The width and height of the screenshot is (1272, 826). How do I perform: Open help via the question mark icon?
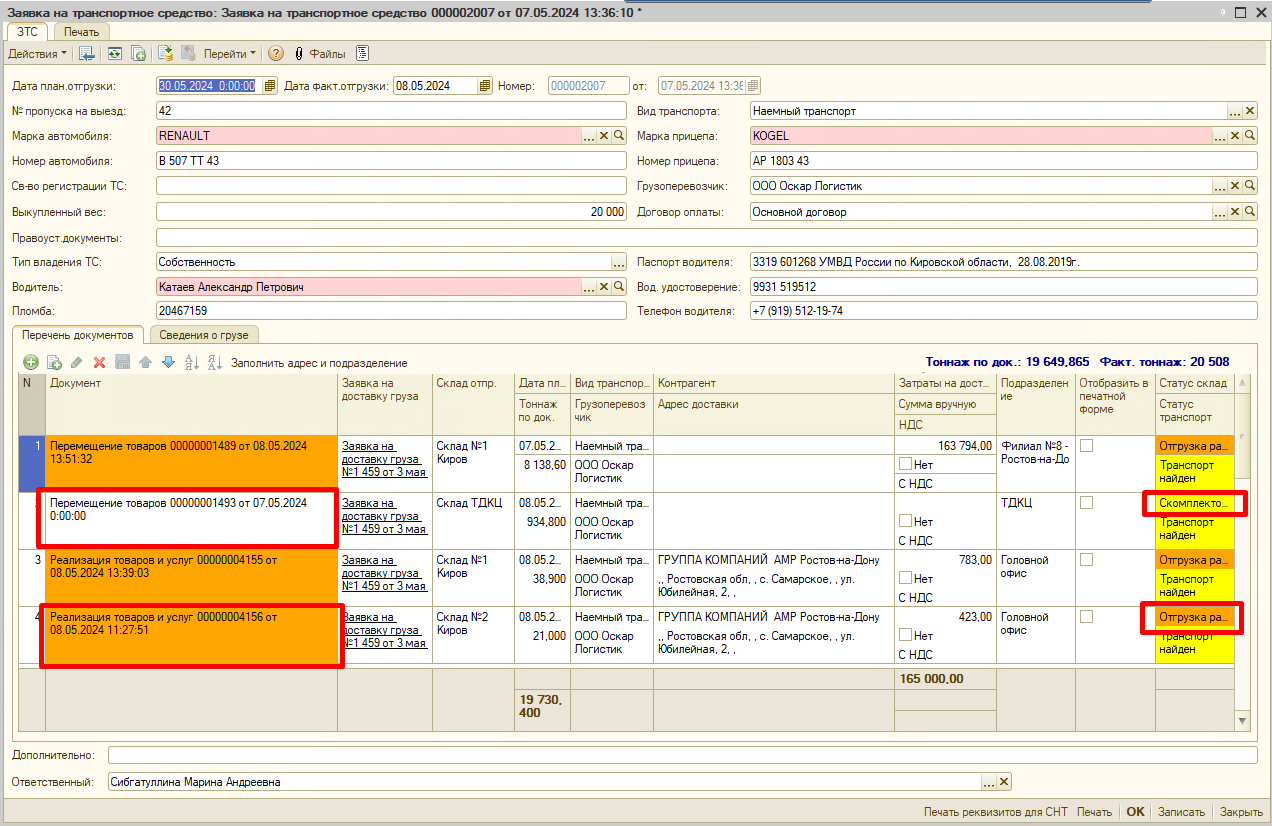276,53
